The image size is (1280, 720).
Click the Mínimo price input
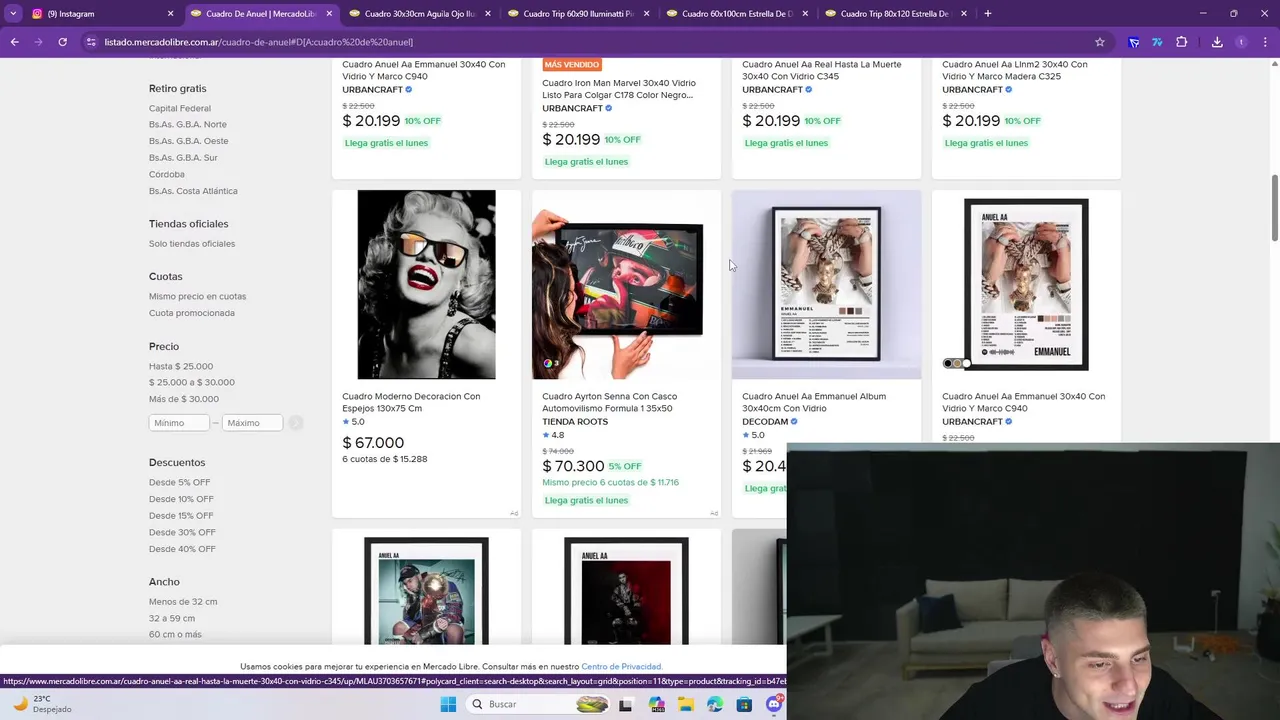179,423
